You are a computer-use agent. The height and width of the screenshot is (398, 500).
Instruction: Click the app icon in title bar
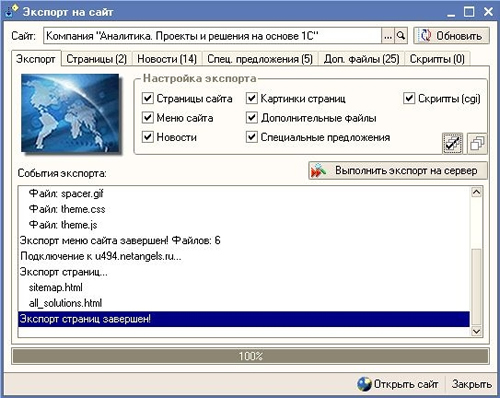coord(12,11)
